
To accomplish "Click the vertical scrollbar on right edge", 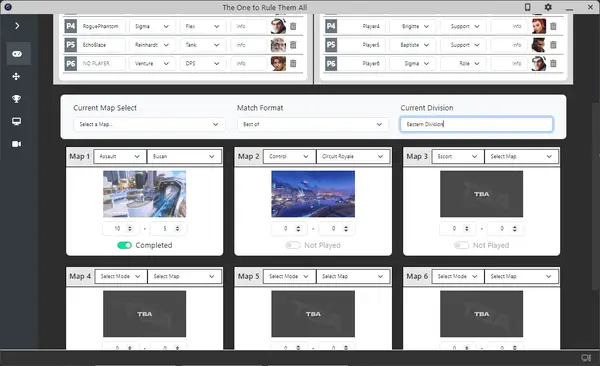I will click(596, 196).
